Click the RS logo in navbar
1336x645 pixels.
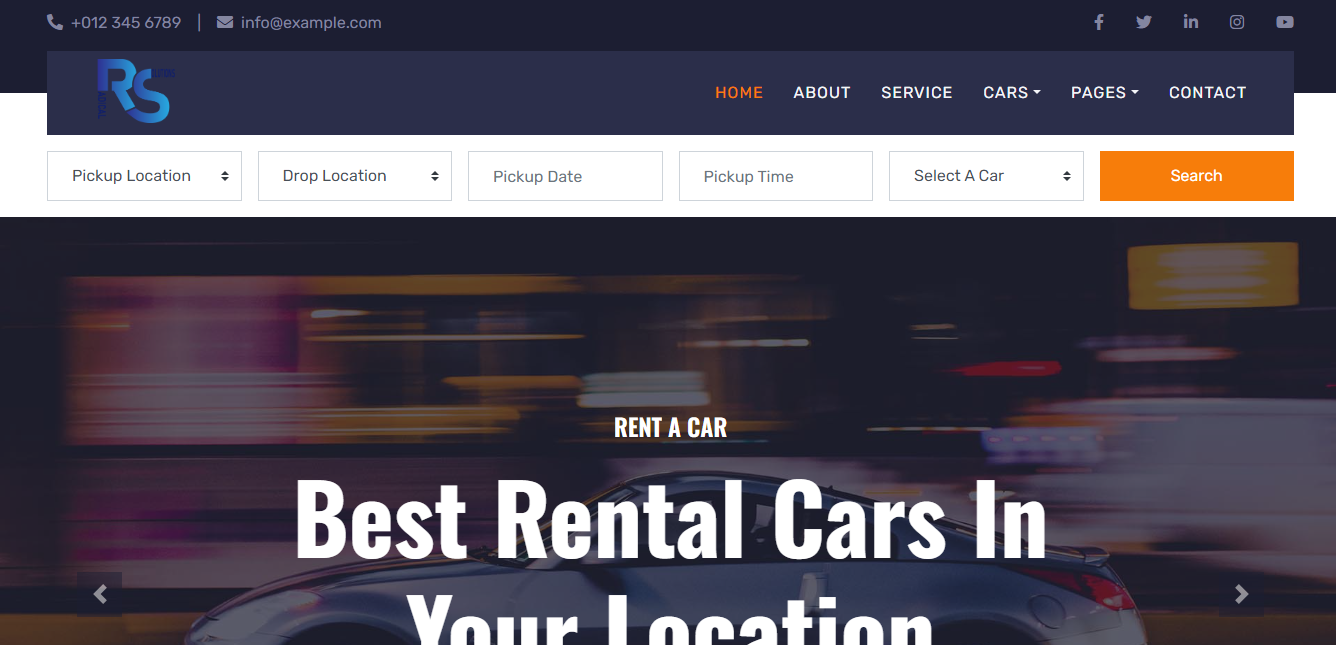tap(136, 92)
